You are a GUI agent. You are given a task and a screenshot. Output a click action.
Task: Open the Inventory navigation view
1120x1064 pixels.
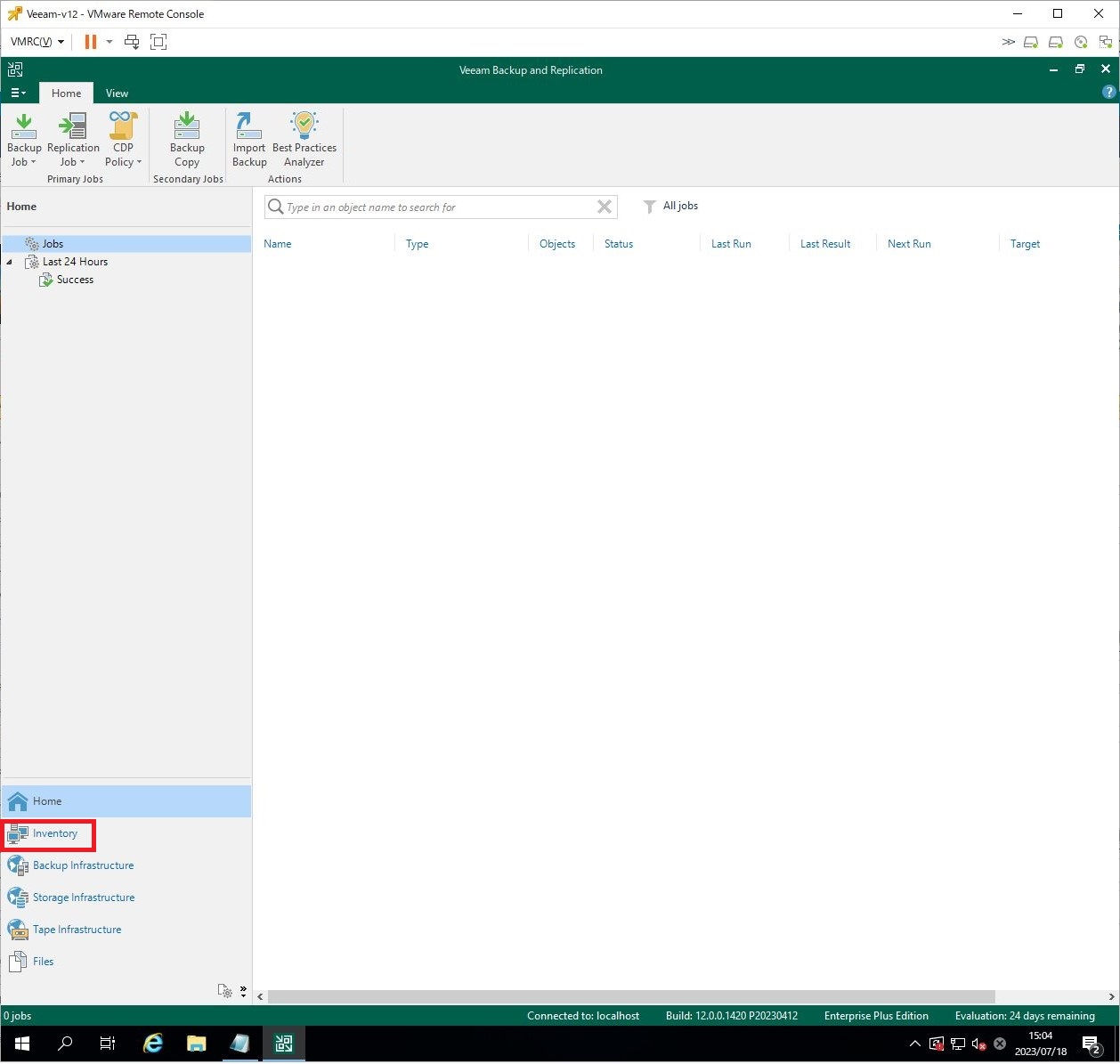pyautogui.click(x=126, y=833)
